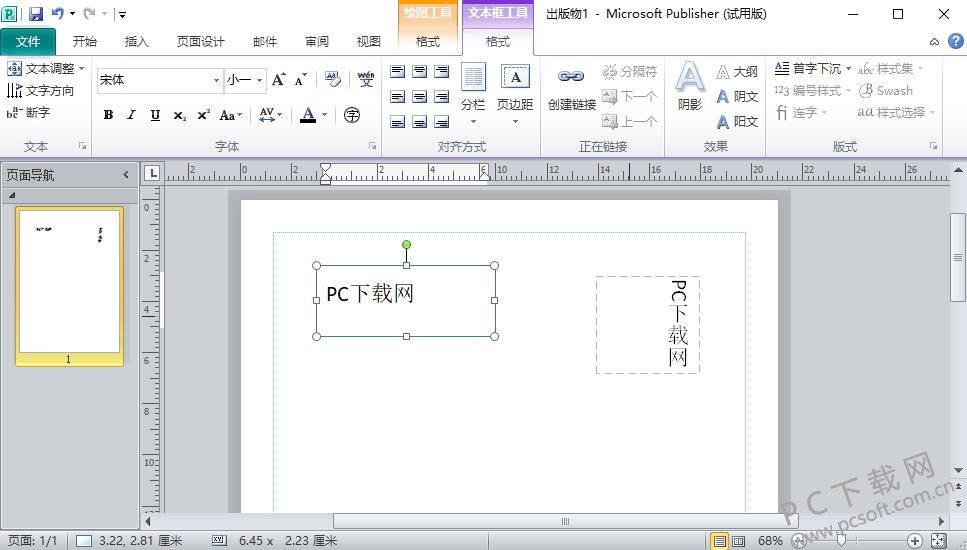Click the phonetic guide 文 icon
This screenshot has height=550, width=967.
[366, 79]
